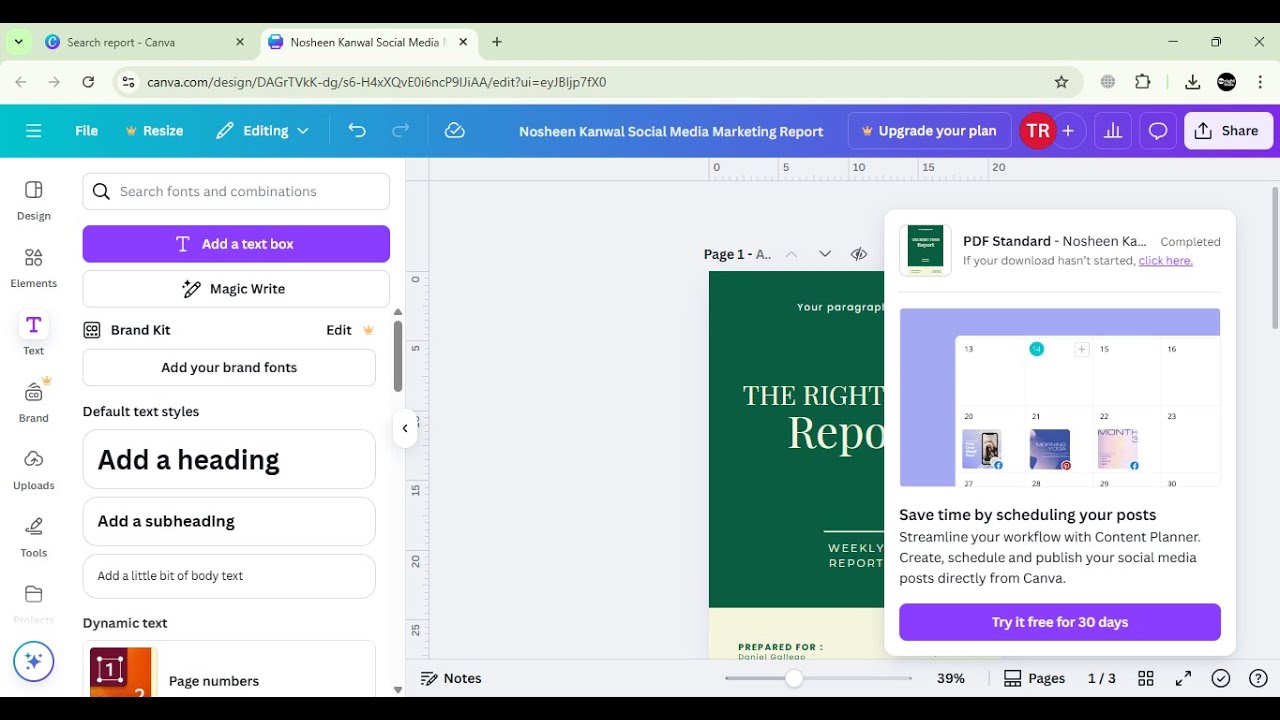Viewport: 1280px width, 720px height.
Task: Open a new browser tab
Action: coord(497,42)
